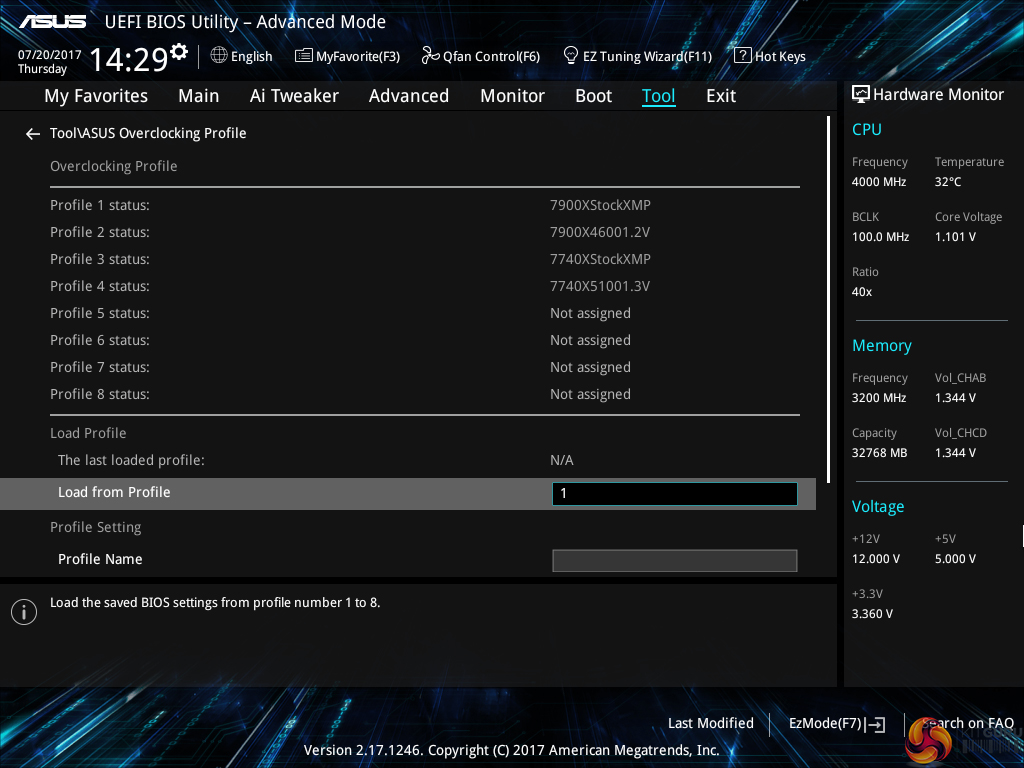Viewport: 1024px width, 768px height.
Task: Open MyFavorite(F3) list icon
Action: click(304, 56)
